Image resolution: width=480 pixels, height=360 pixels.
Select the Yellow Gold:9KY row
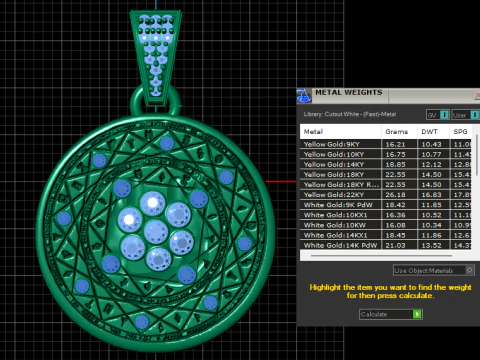(x=386, y=144)
